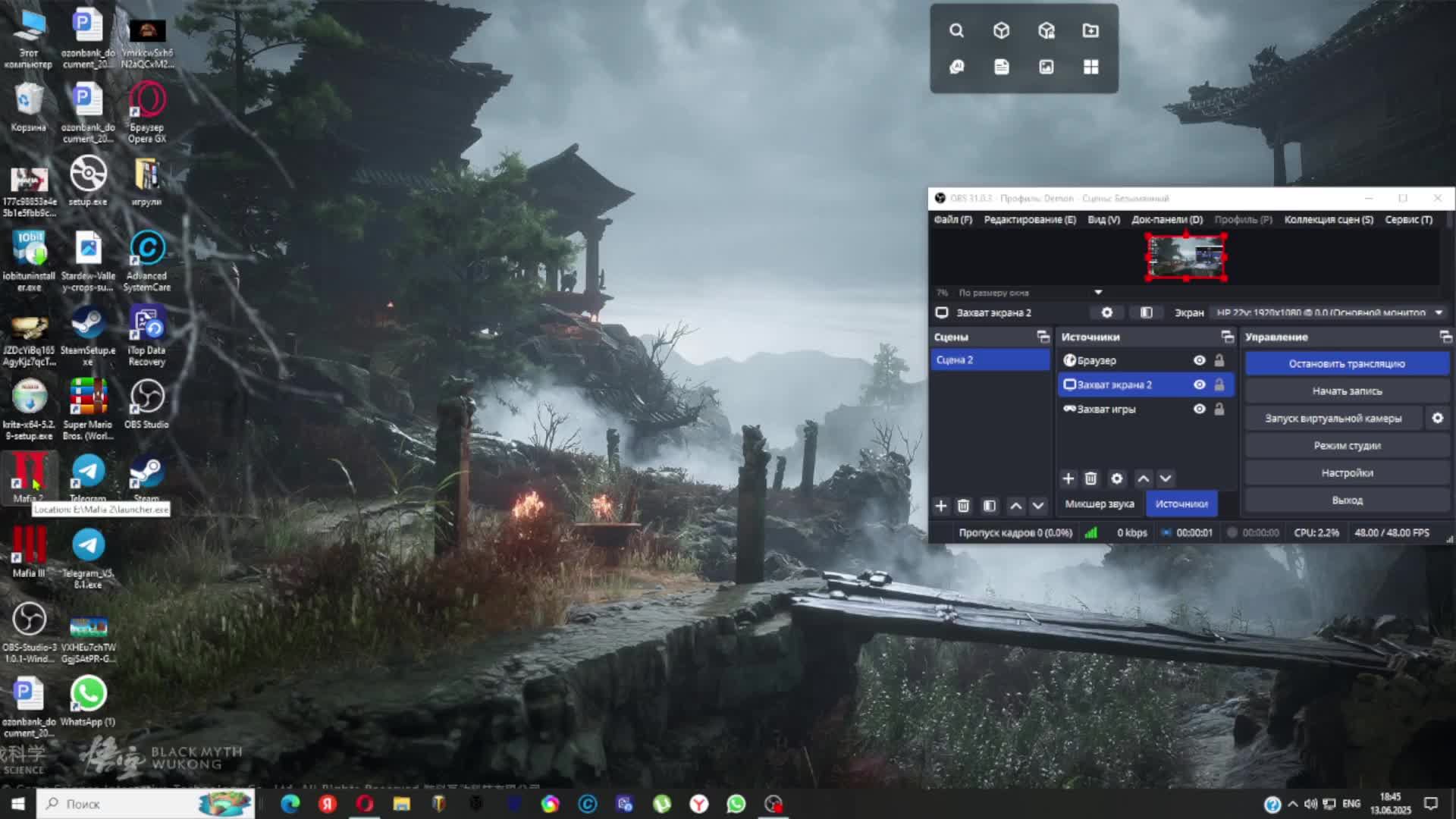Toggle visibility of Захват экрана 2 source

click(1199, 384)
